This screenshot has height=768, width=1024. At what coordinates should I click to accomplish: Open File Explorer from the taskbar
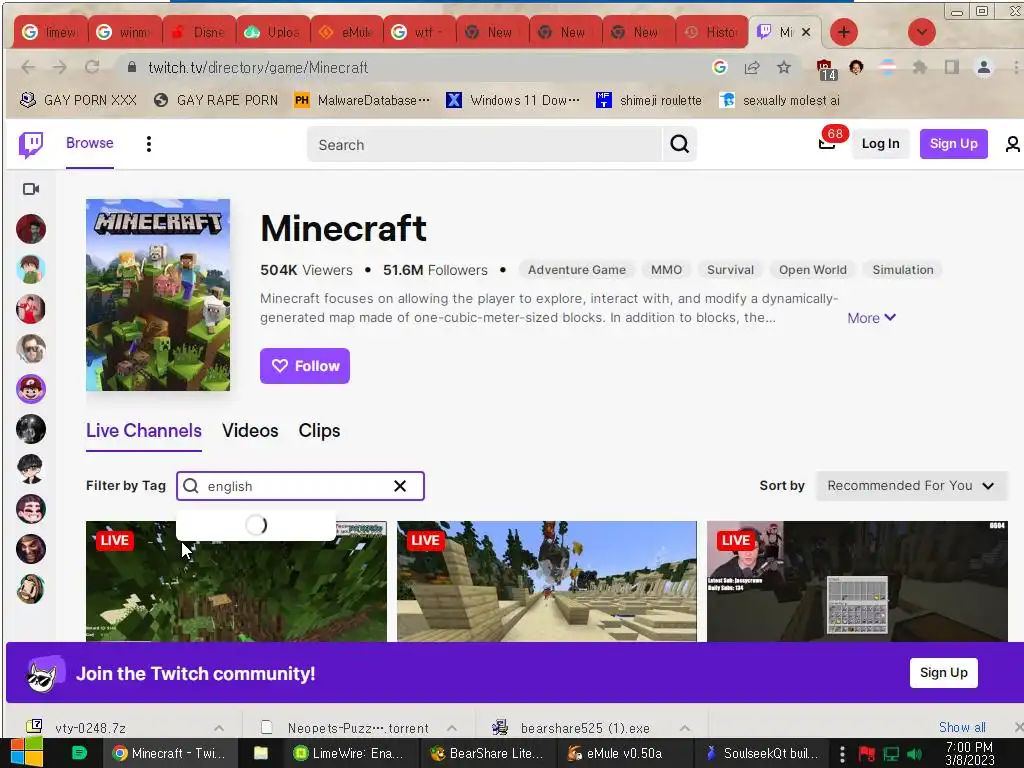point(261,753)
